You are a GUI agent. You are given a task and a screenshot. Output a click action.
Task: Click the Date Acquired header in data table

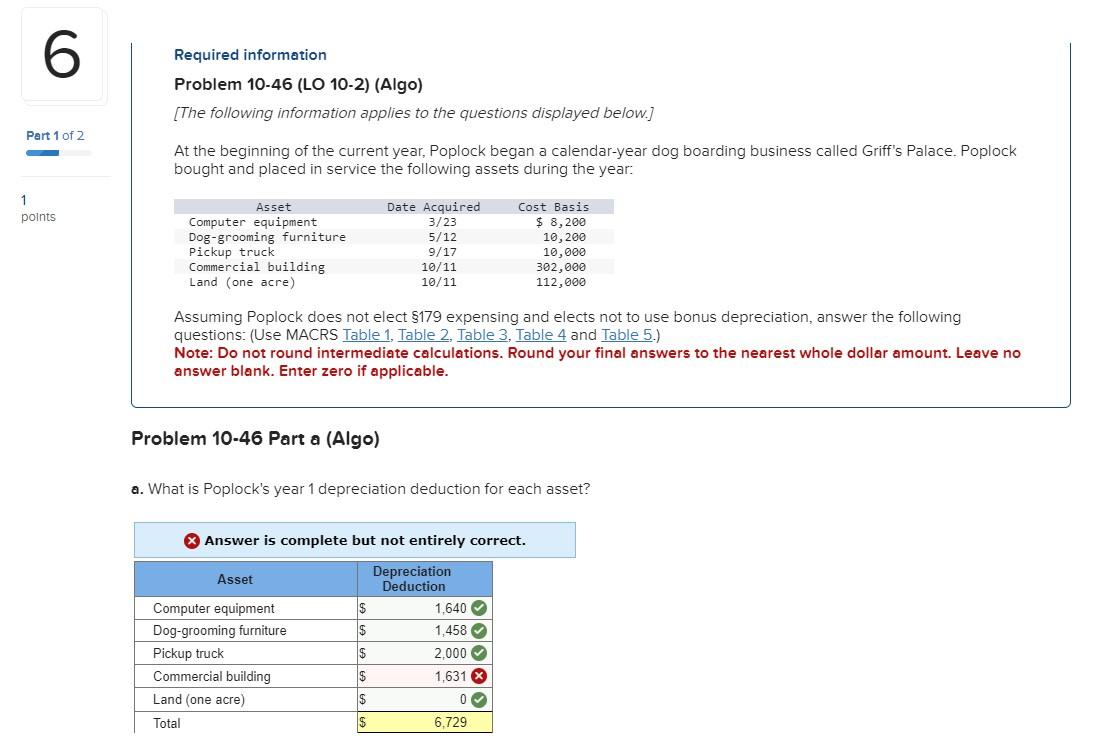coord(434,207)
